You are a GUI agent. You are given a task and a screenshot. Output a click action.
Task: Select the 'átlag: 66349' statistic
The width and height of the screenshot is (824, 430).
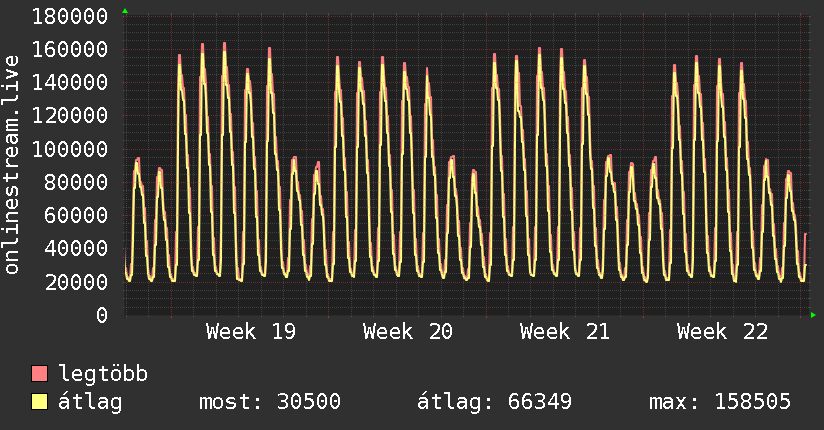(494, 402)
